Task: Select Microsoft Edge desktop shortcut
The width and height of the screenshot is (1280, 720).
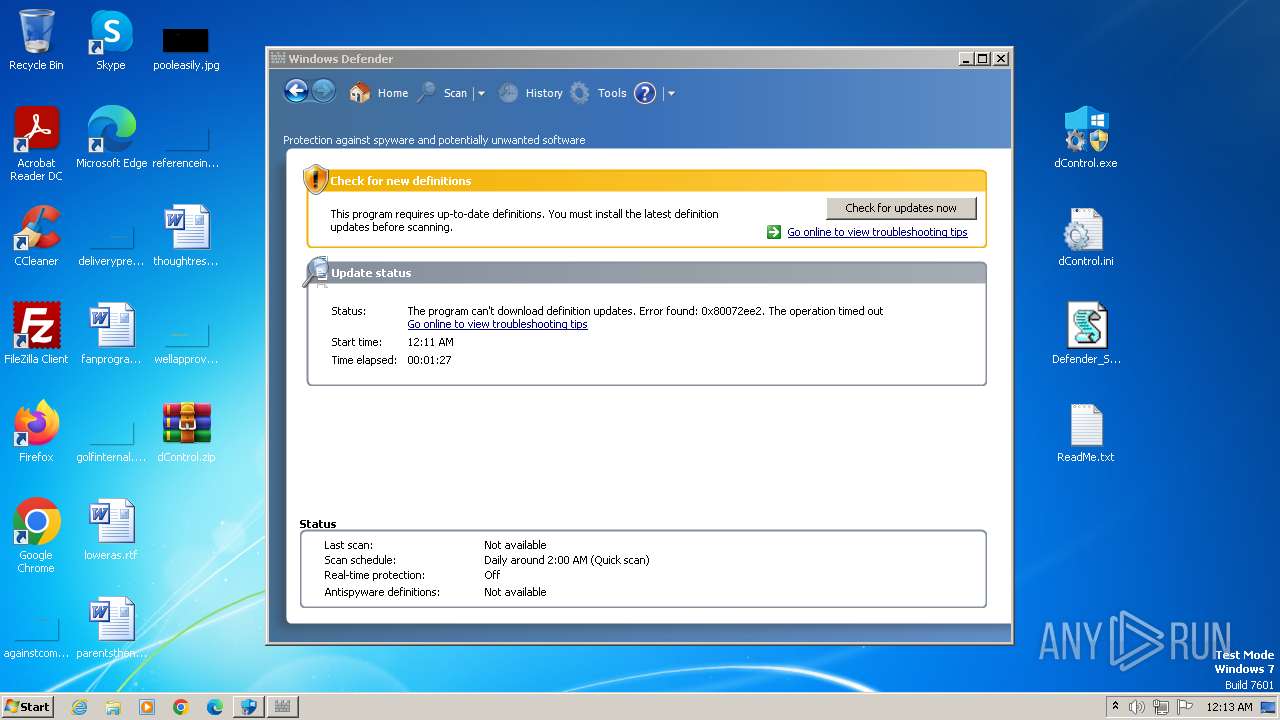Action: pos(111,138)
